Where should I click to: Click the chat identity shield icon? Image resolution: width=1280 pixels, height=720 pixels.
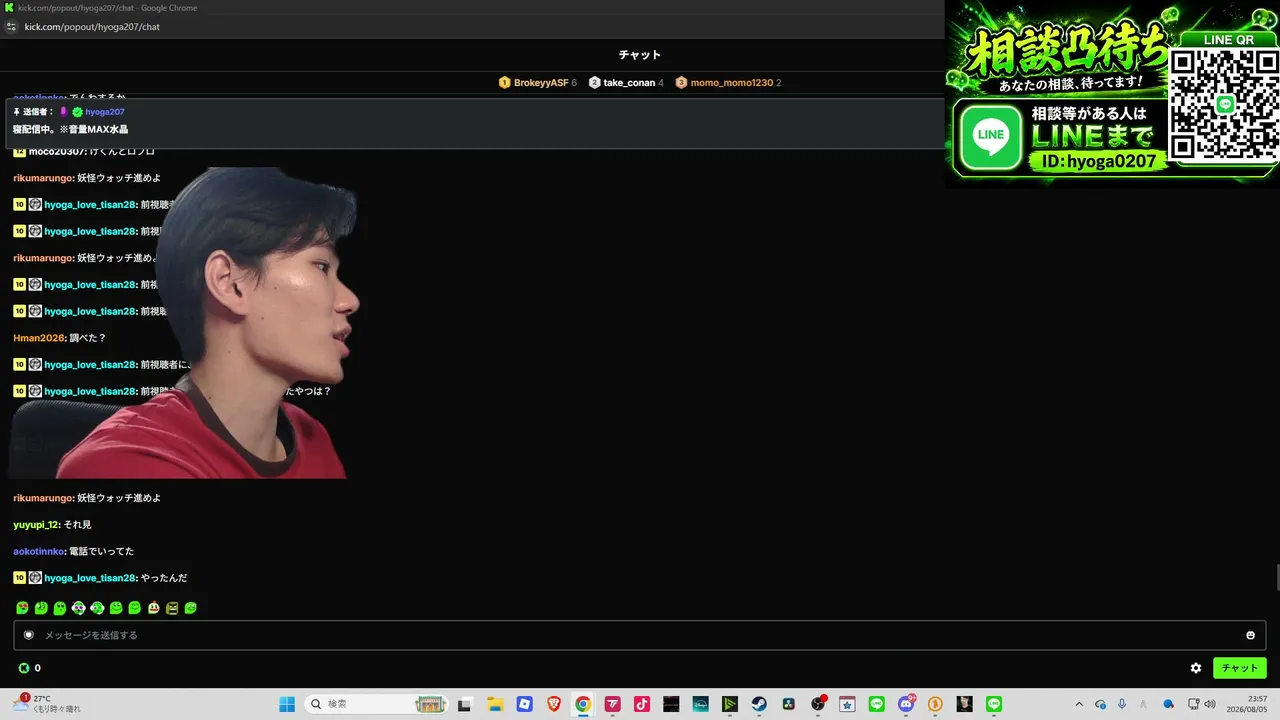(x=29, y=635)
